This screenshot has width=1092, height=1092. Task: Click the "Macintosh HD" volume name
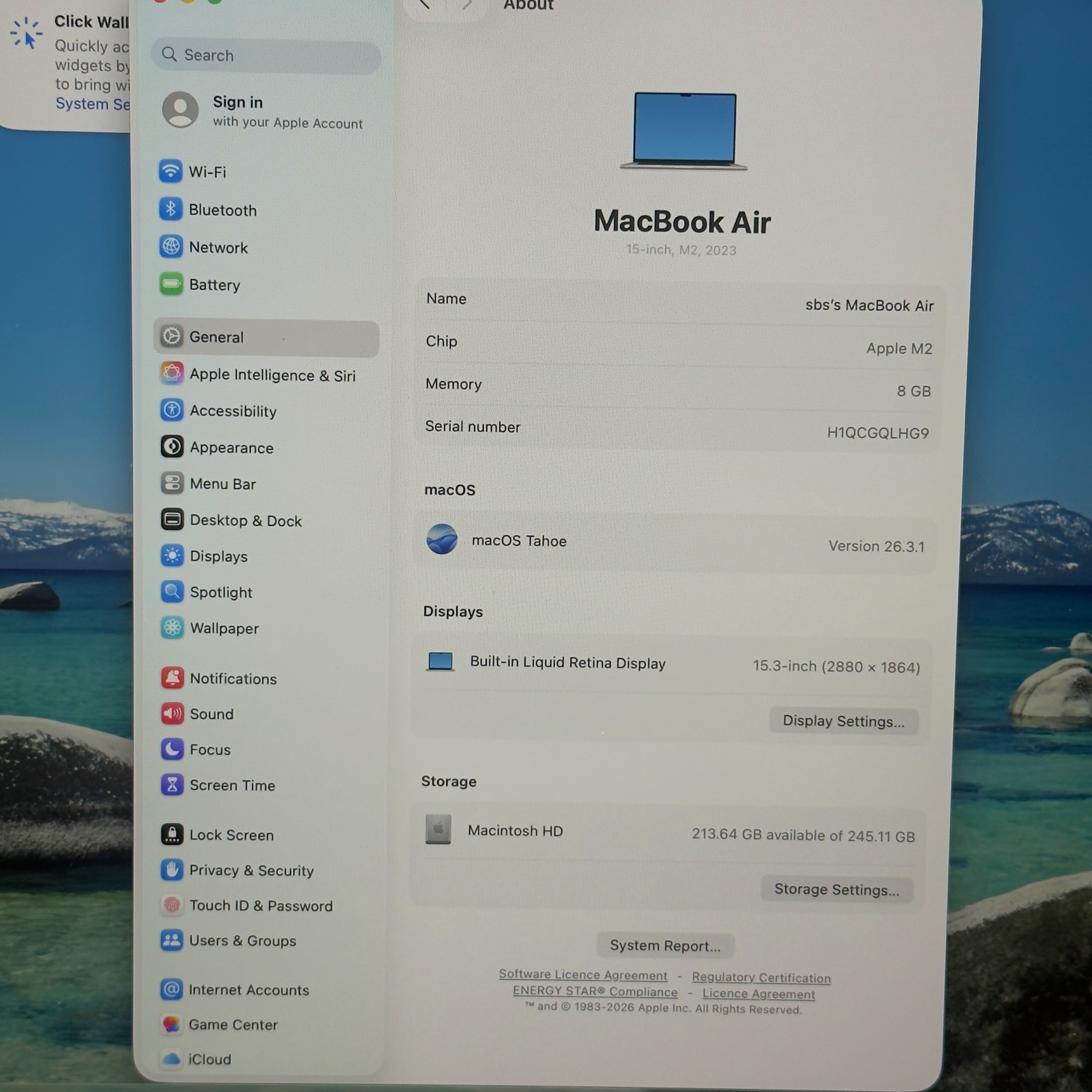(x=515, y=831)
